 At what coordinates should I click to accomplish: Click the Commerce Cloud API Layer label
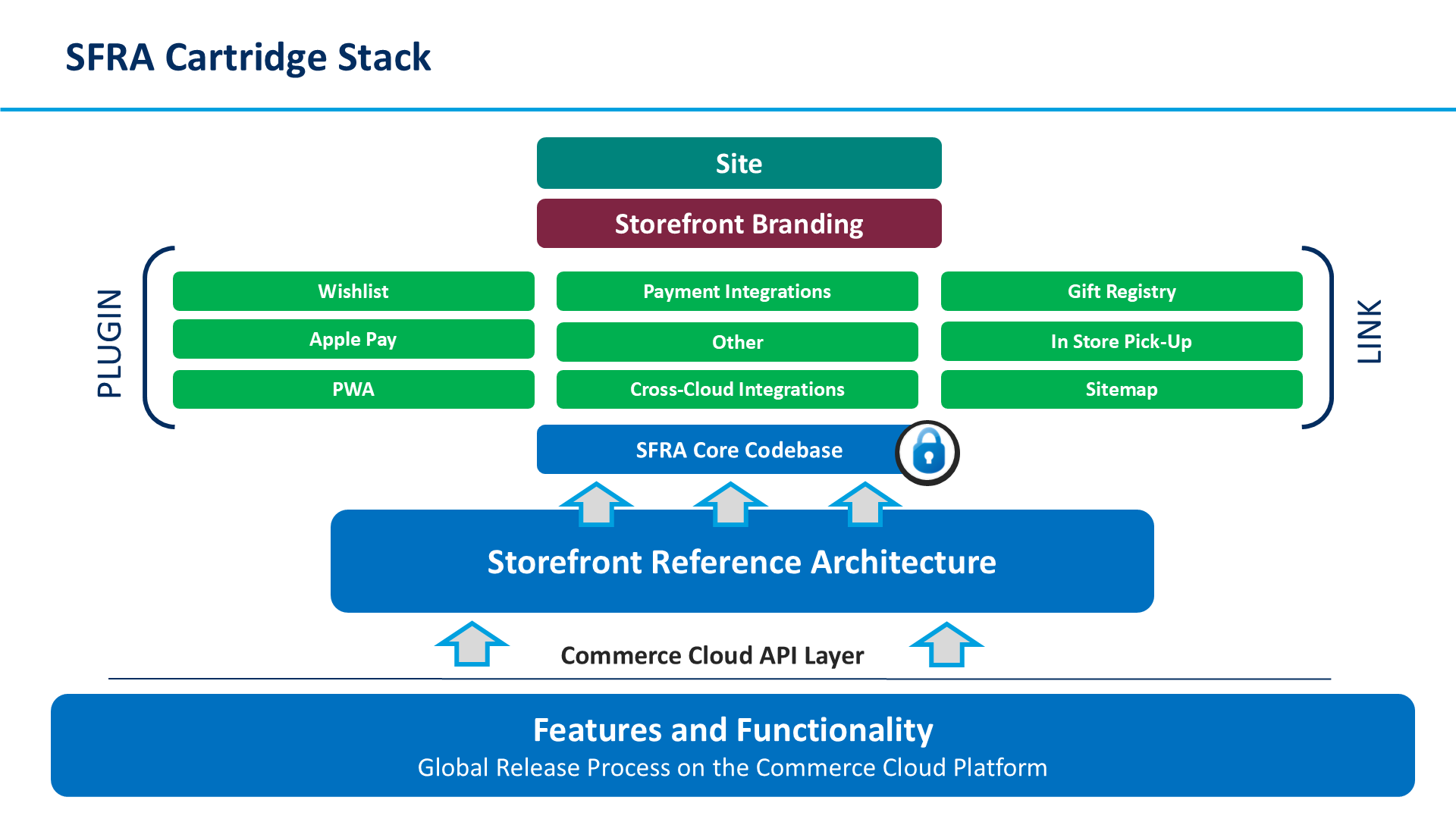coord(712,655)
